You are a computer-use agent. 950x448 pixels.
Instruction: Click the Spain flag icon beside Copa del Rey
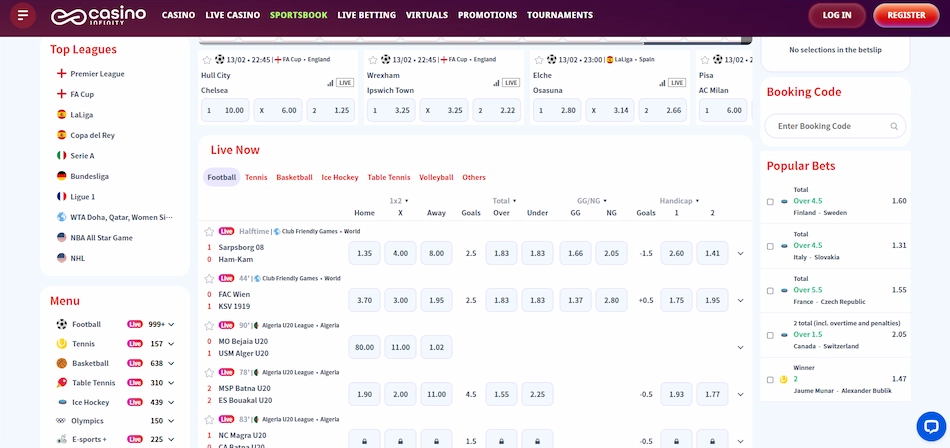point(61,135)
